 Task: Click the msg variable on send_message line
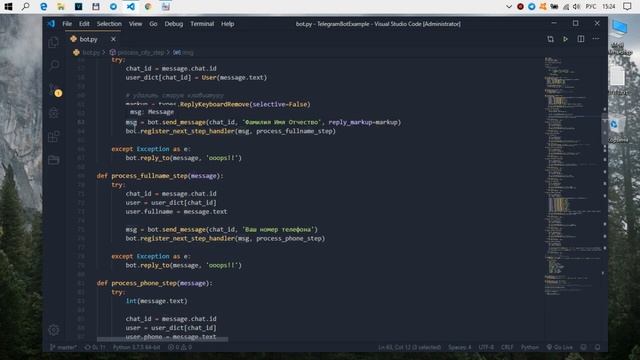point(131,122)
